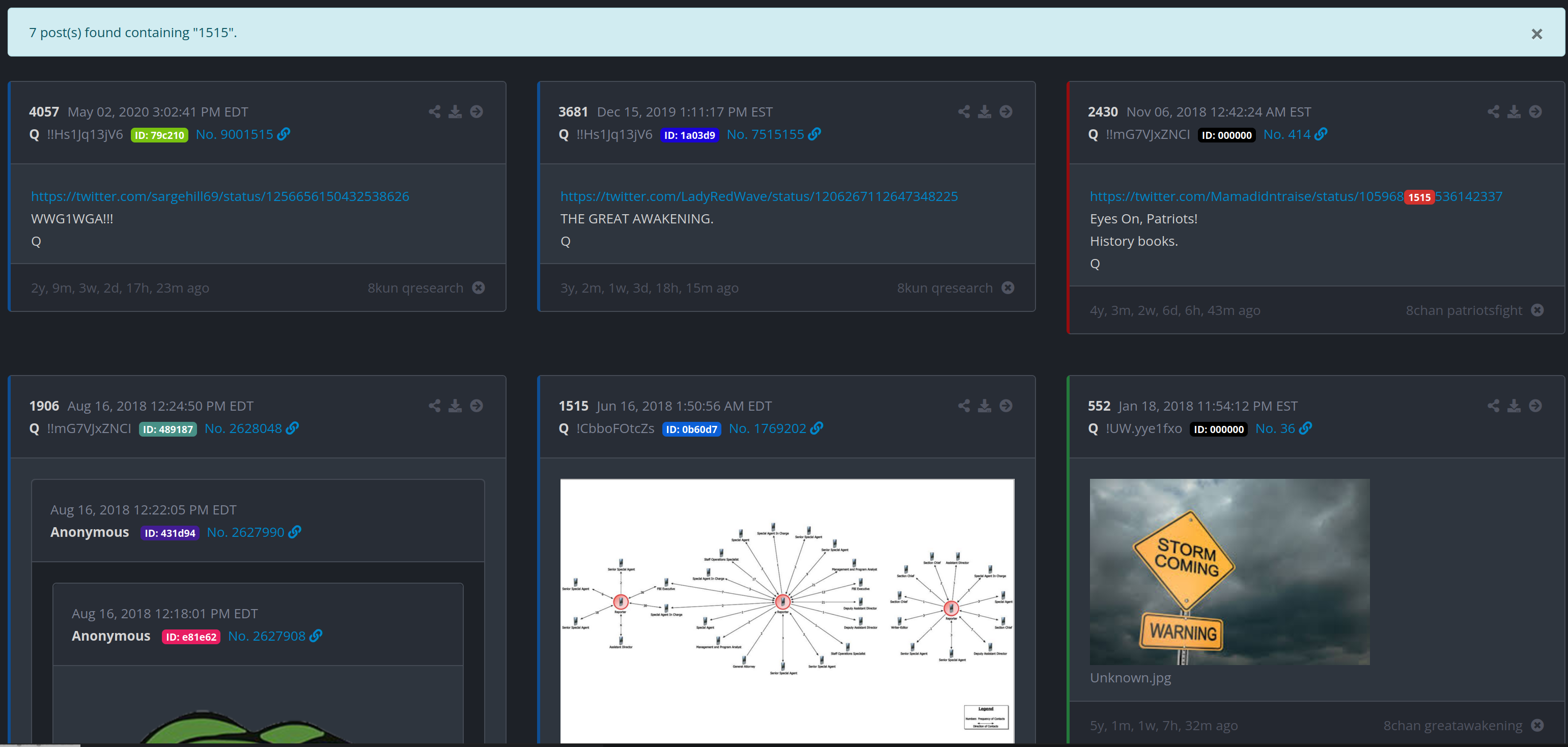Click ID badge 0b60d7
1568x747 pixels.
click(692, 429)
